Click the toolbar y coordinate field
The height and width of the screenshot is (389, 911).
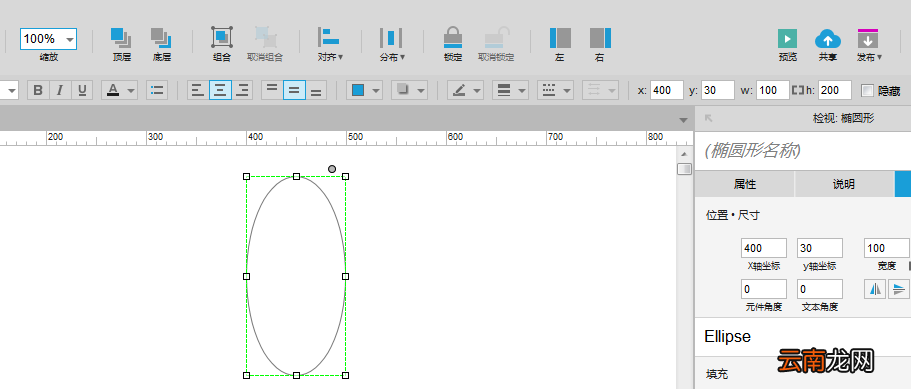(x=718, y=90)
